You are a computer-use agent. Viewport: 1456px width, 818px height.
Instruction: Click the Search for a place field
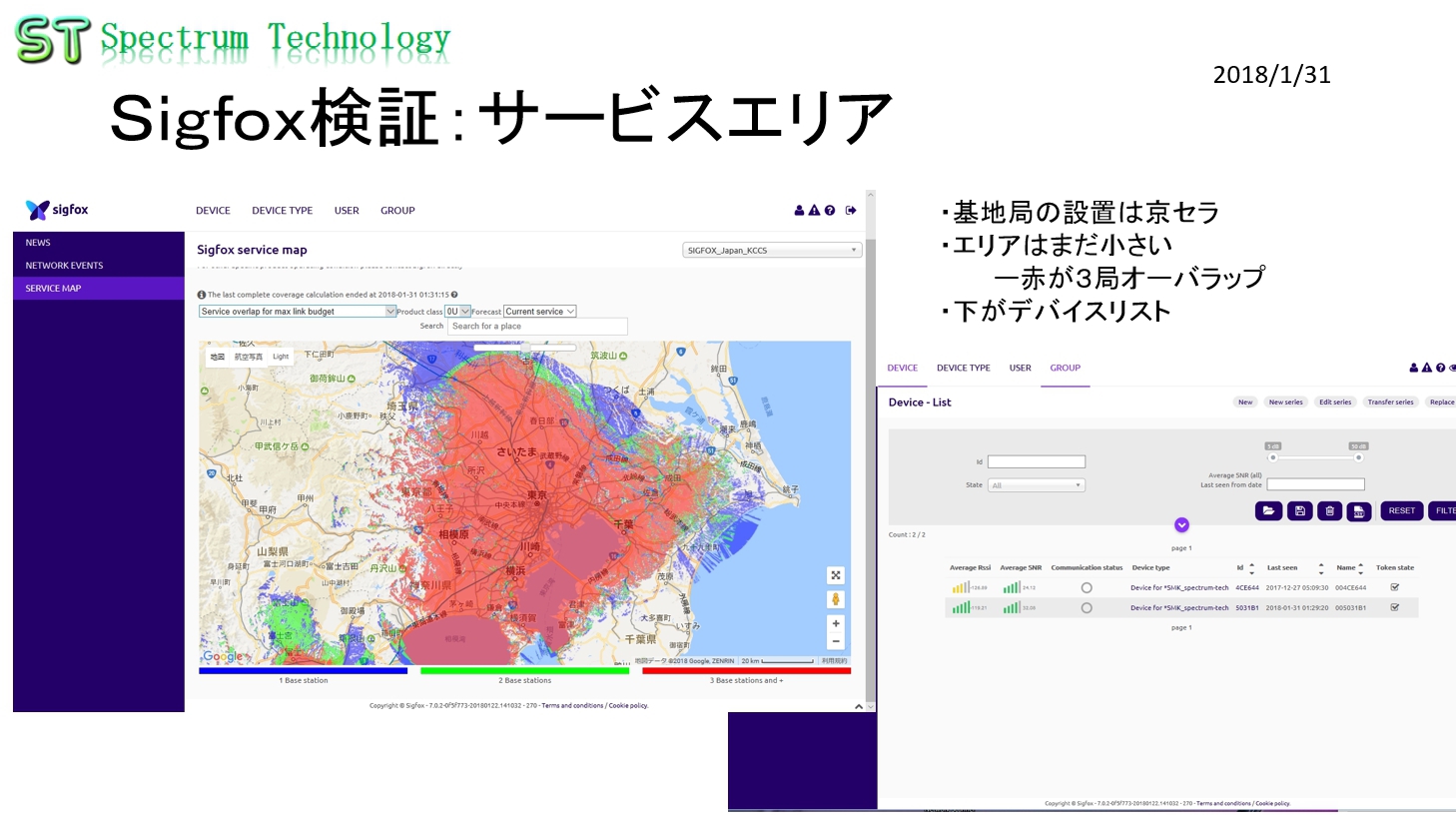click(x=537, y=327)
